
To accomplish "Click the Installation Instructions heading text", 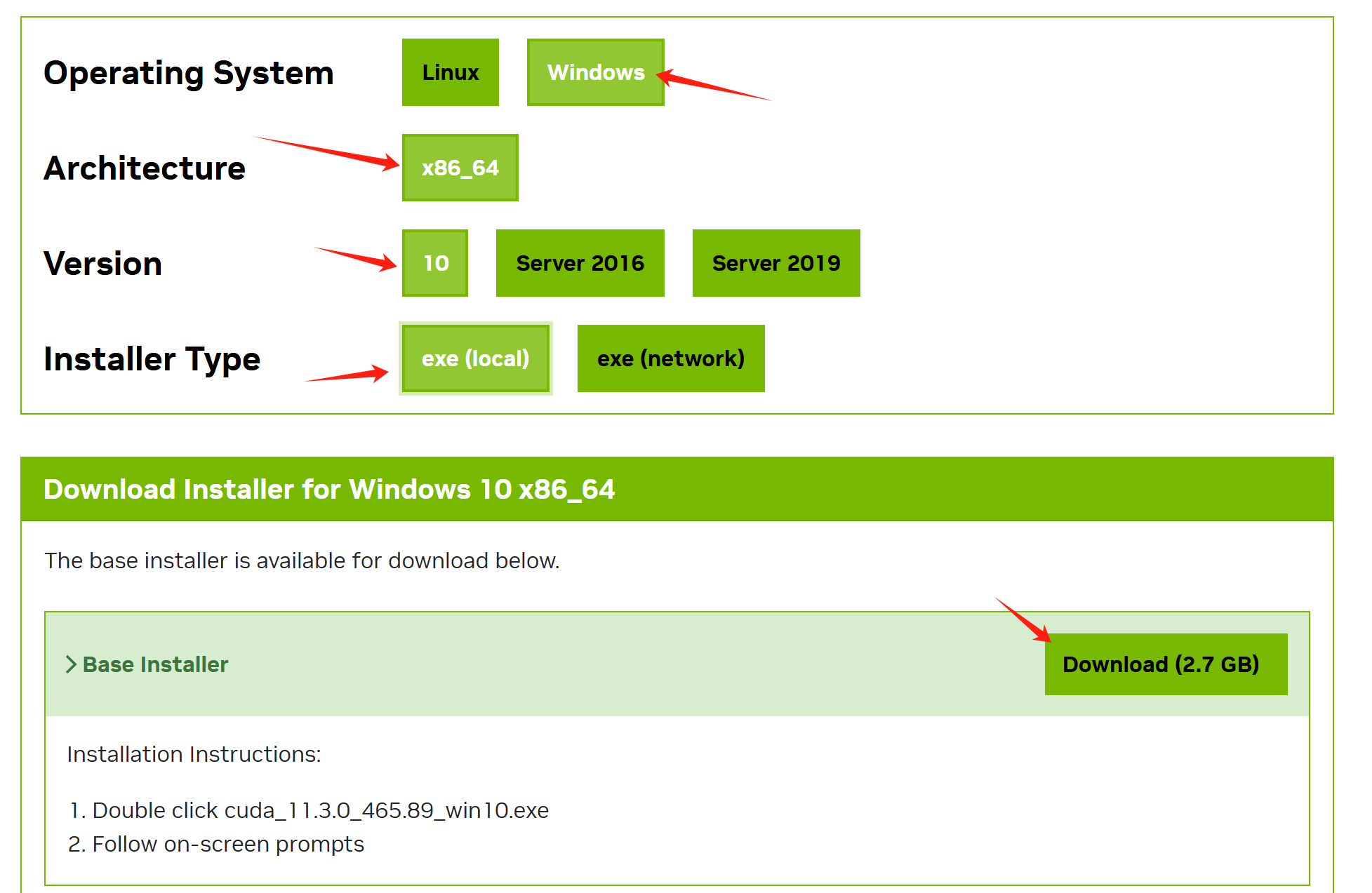I will (194, 754).
